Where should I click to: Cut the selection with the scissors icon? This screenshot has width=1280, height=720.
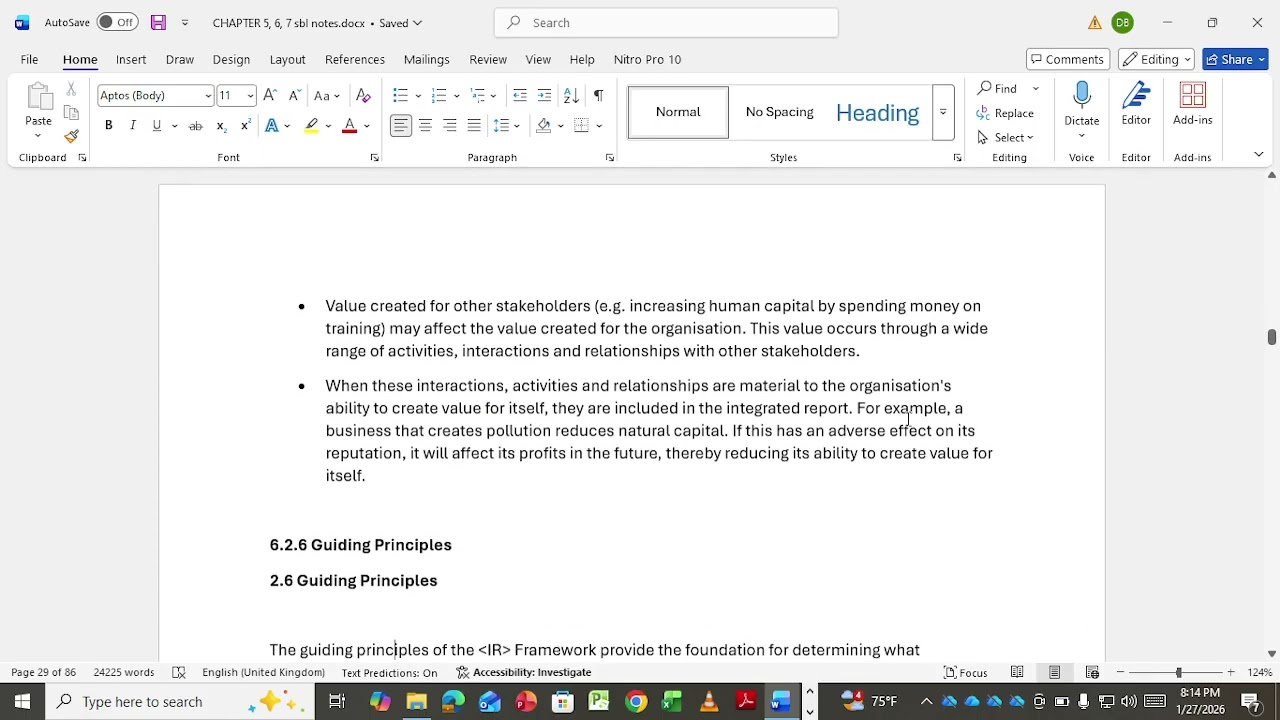71,90
